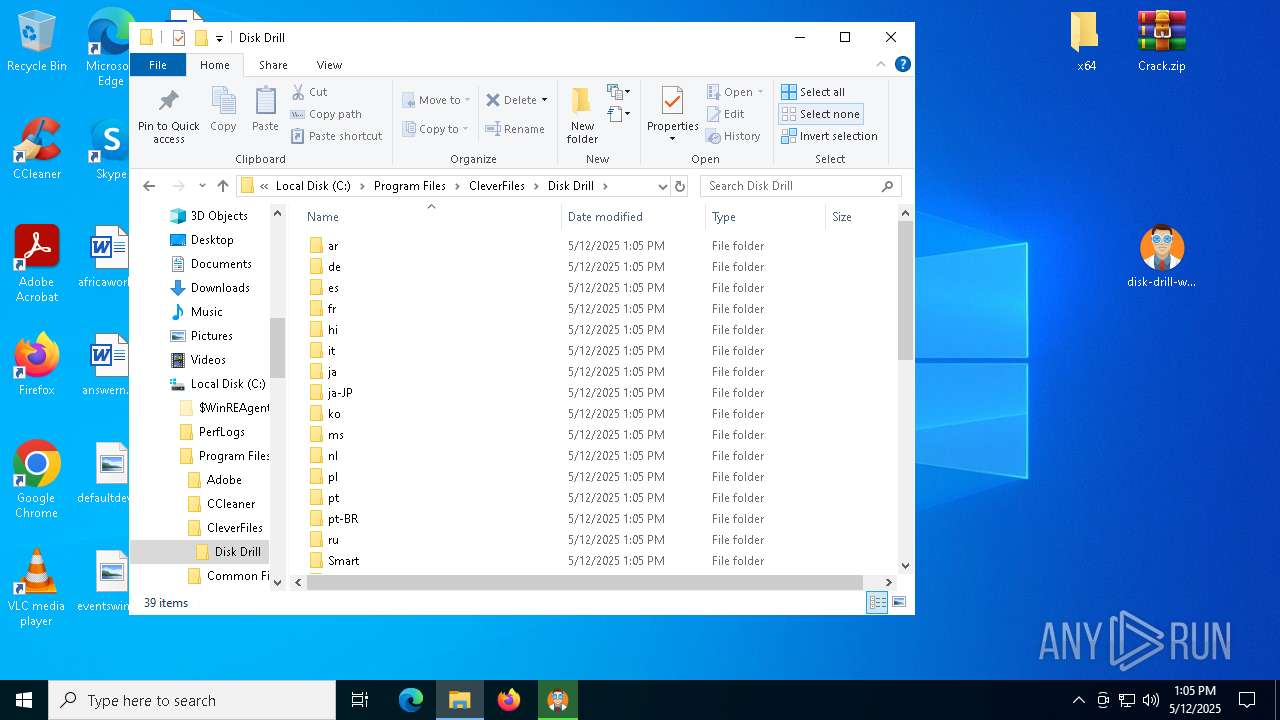The height and width of the screenshot is (720, 1280).
Task: Click Firefox icon in taskbar
Action: point(509,700)
